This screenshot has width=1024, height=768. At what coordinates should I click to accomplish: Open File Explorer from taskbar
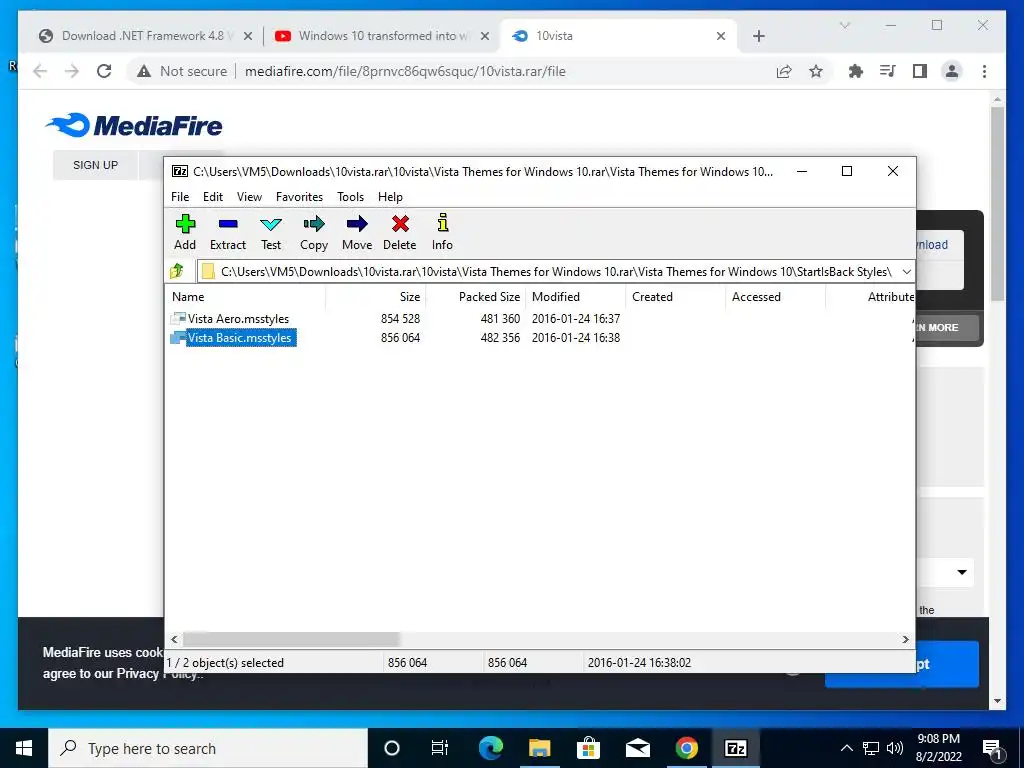539,748
